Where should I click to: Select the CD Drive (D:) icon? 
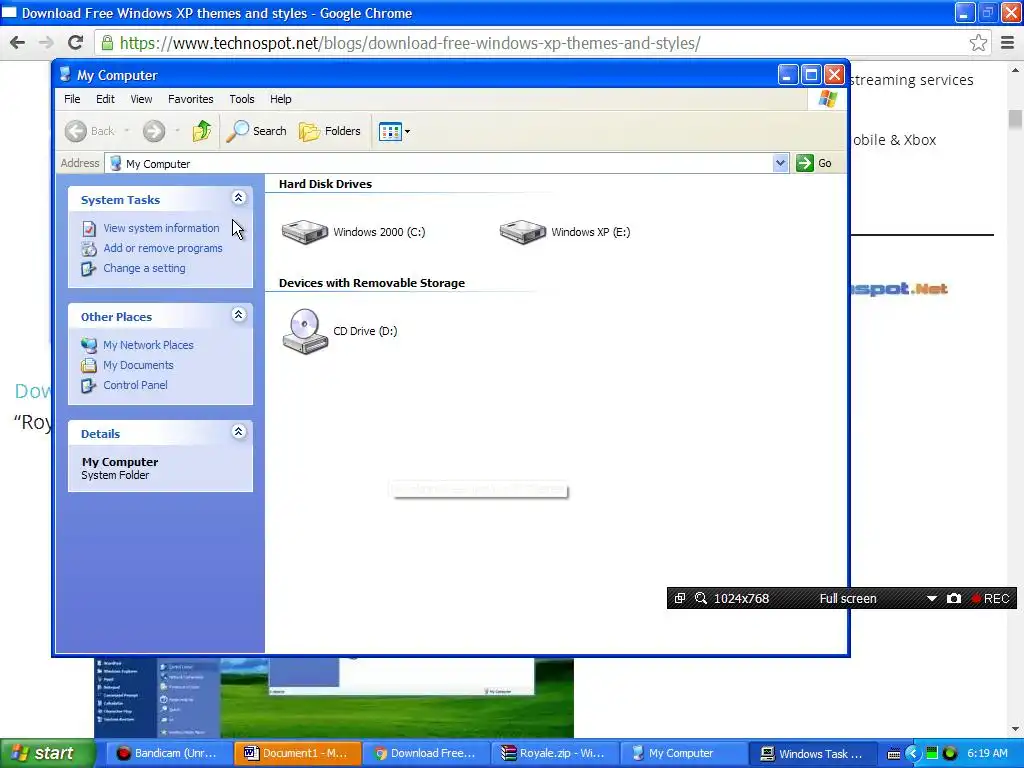click(x=305, y=331)
